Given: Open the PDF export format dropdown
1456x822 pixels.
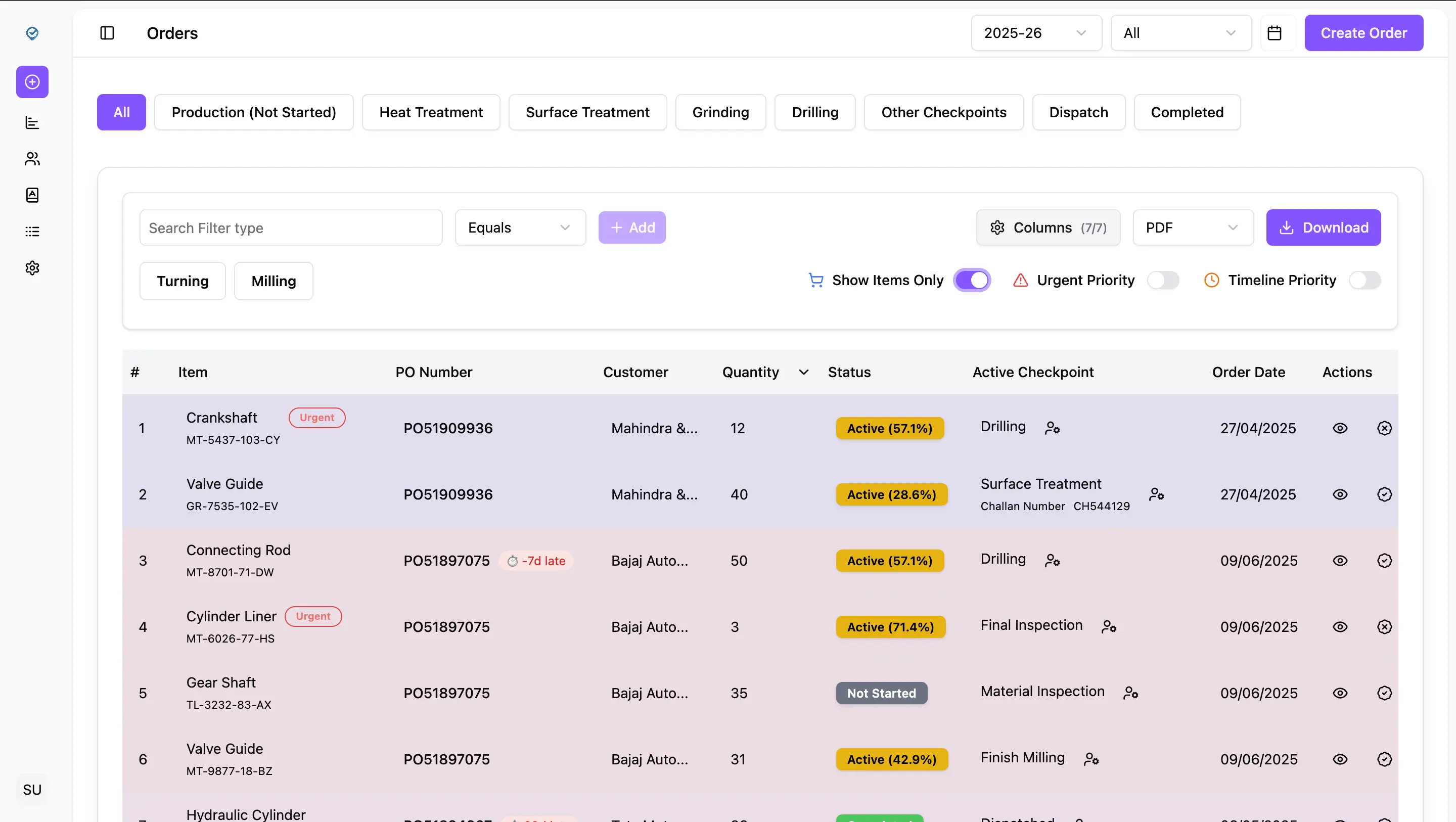Looking at the screenshot, I should [x=1193, y=227].
